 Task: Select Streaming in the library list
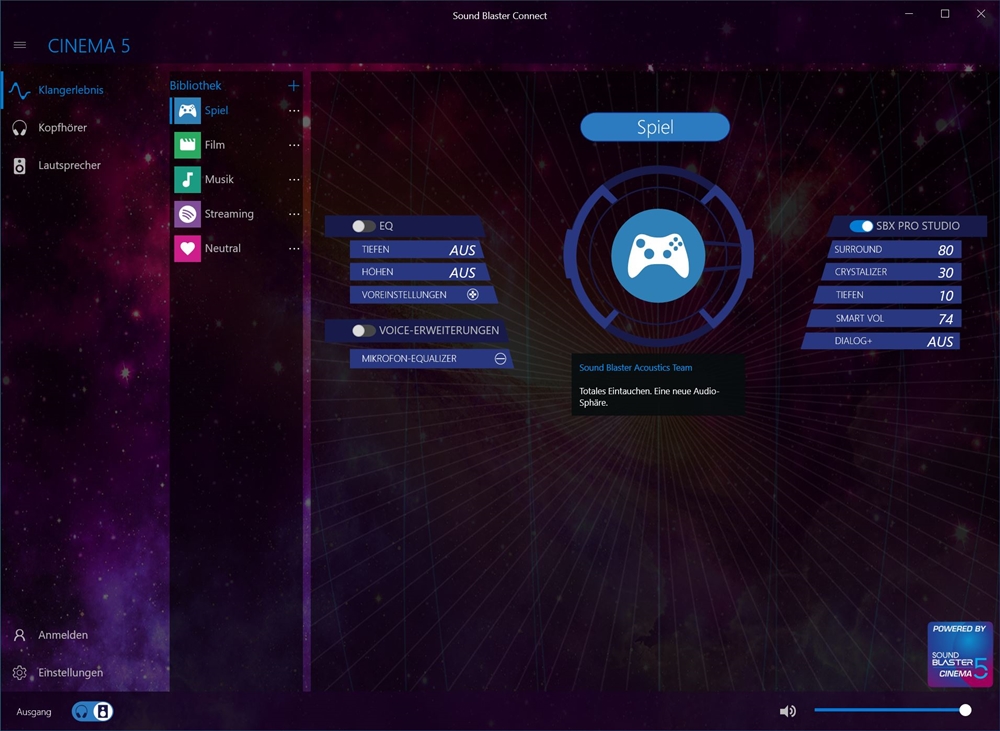229,214
